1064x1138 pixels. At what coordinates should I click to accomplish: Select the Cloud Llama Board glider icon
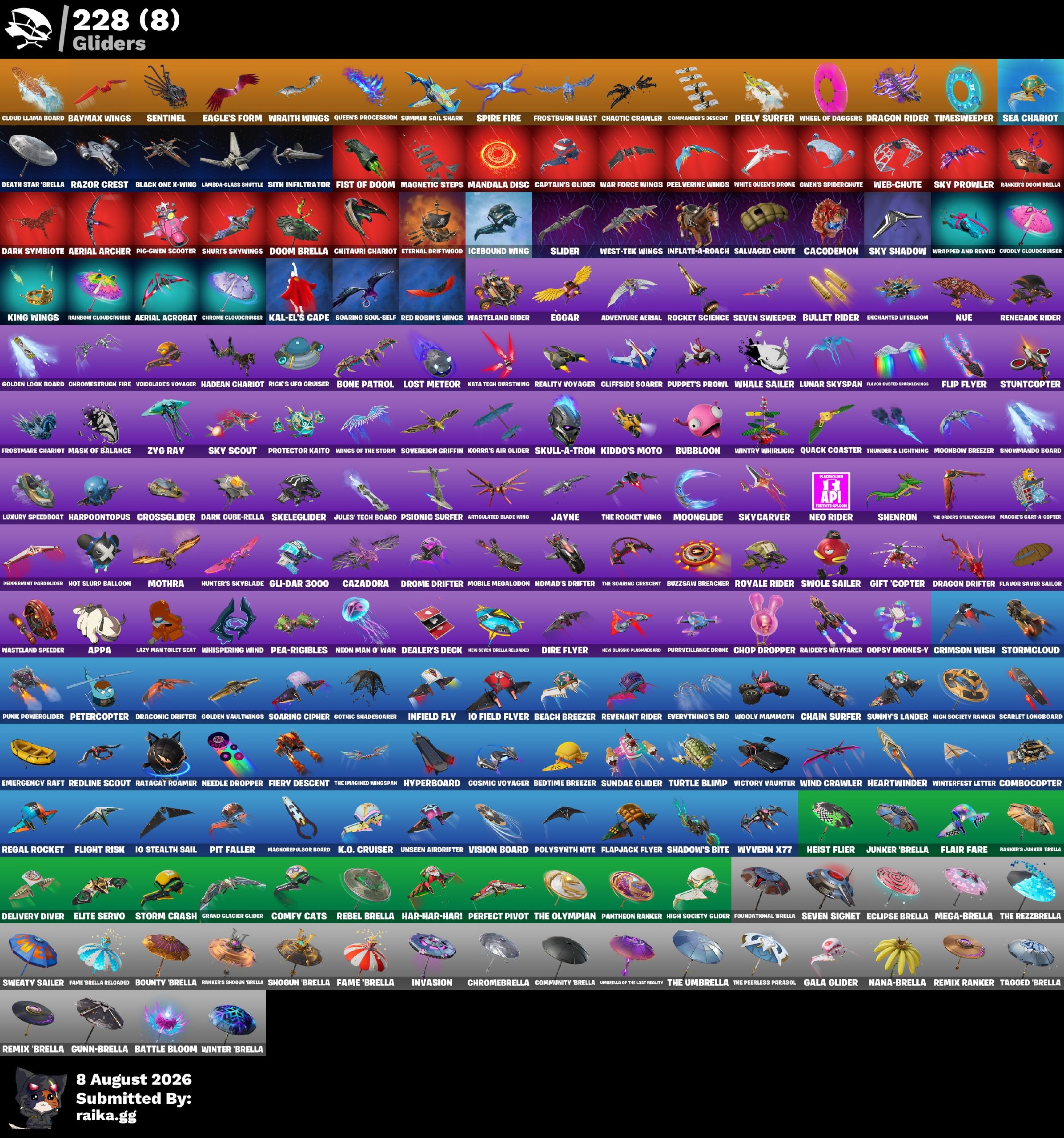point(33,92)
